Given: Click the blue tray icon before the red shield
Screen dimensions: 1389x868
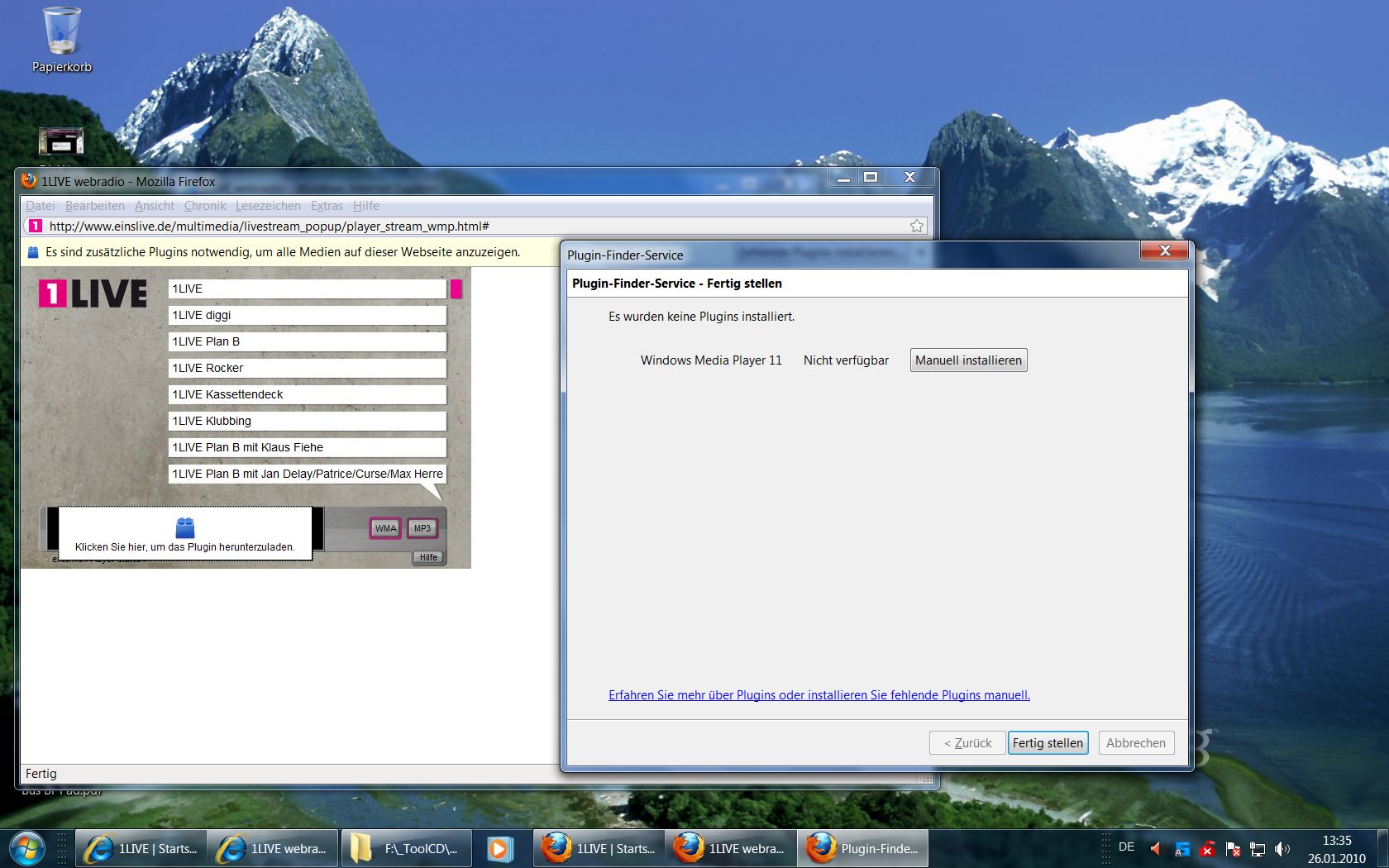Looking at the screenshot, I should click(1182, 849).
